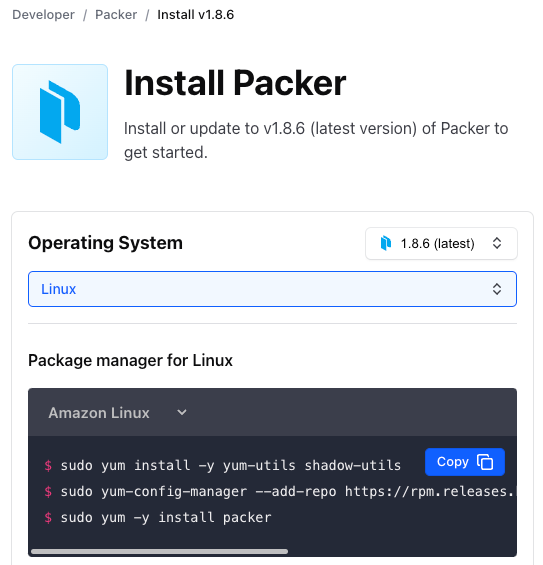Click up-down arrows of the version selector
This screenshot has width=543, height=565.
click(497, 243)
